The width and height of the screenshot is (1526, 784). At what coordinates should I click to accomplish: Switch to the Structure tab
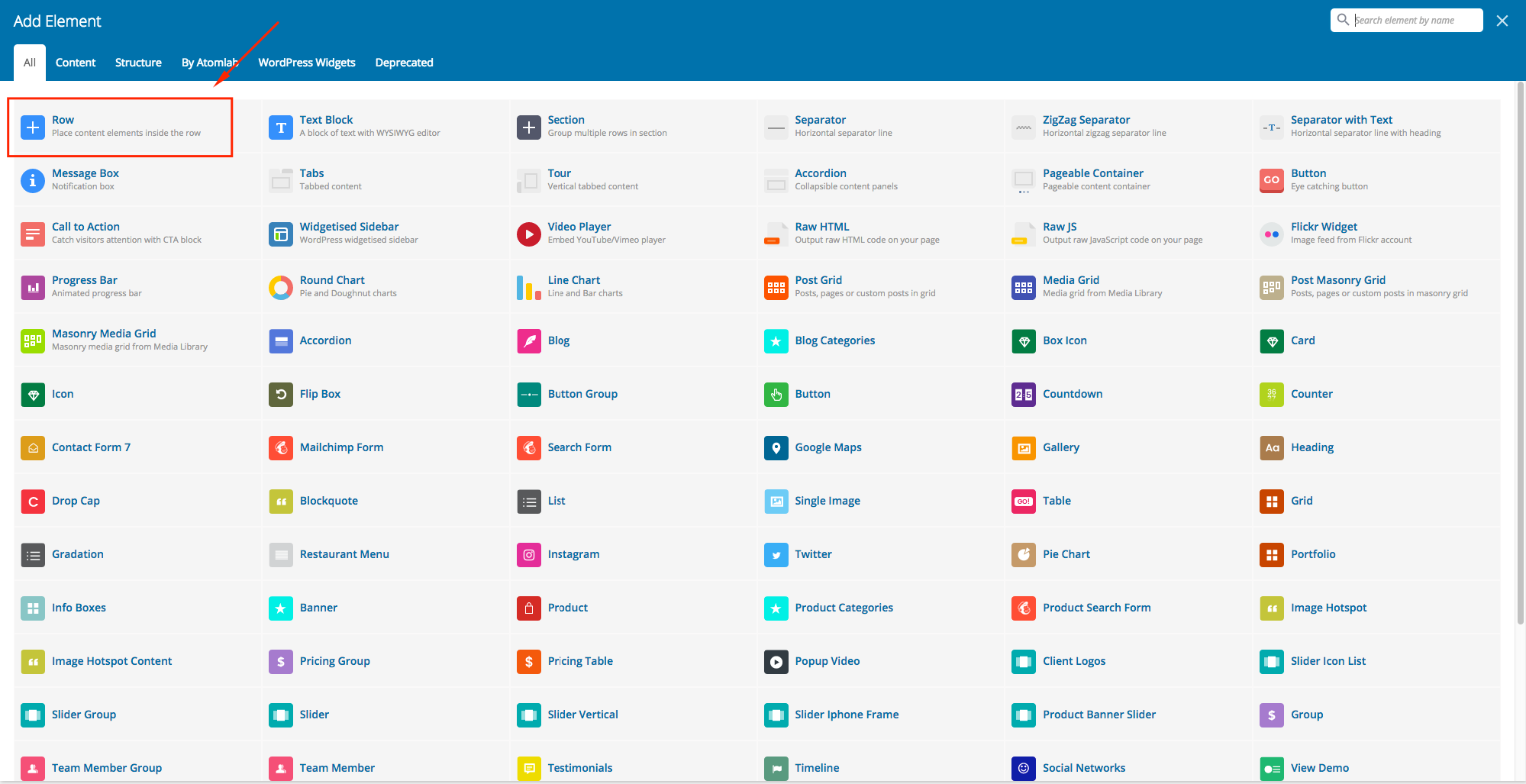click(138, 63)
